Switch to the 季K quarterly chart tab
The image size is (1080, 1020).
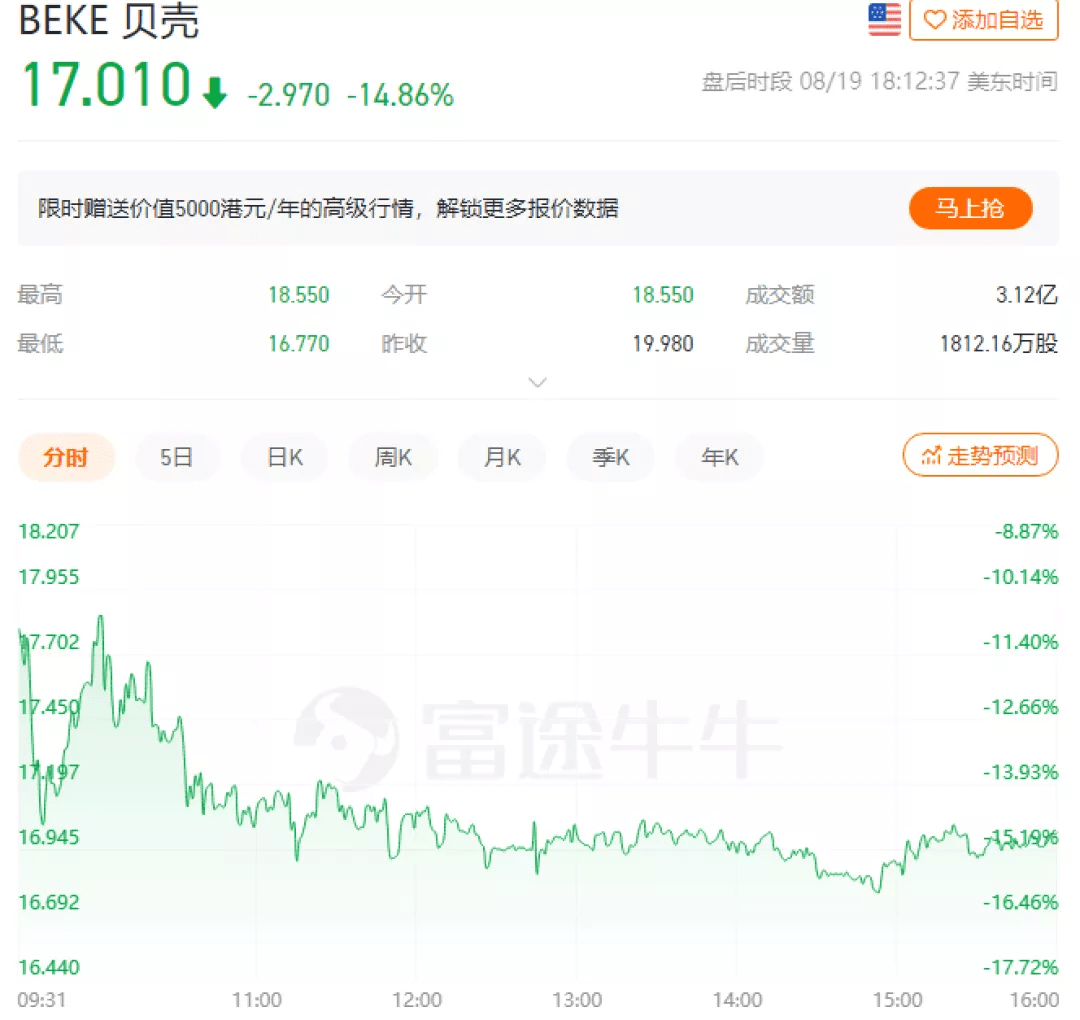(x=611, y=457)
